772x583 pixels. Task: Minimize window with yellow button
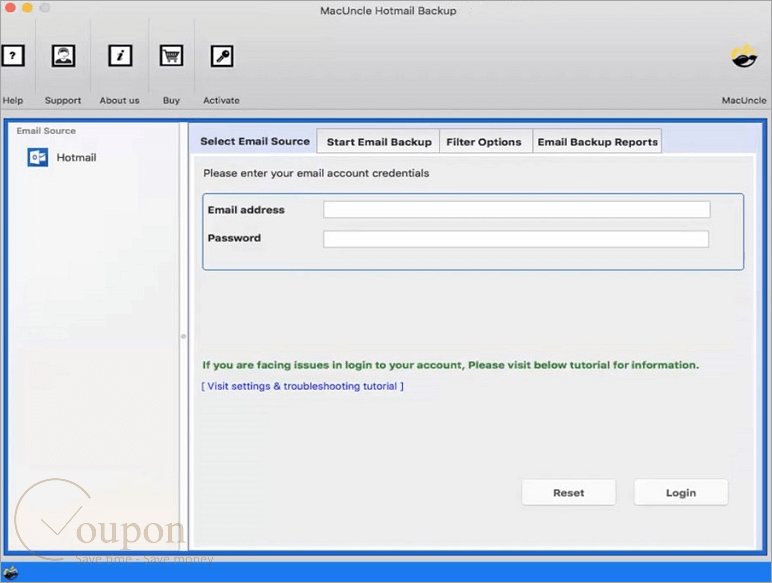coord(28,8)
